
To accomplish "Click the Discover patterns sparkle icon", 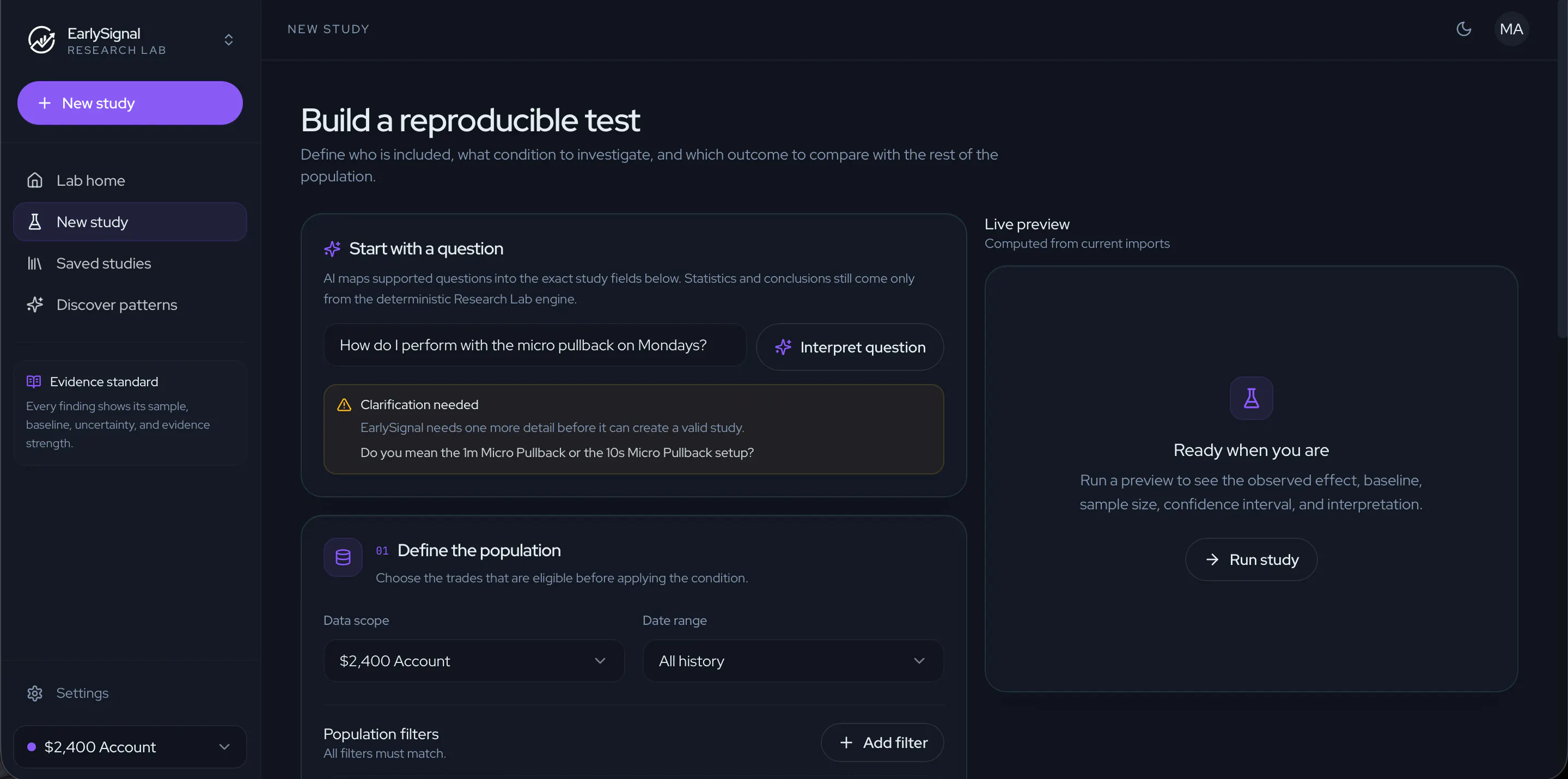I will 35,305.
